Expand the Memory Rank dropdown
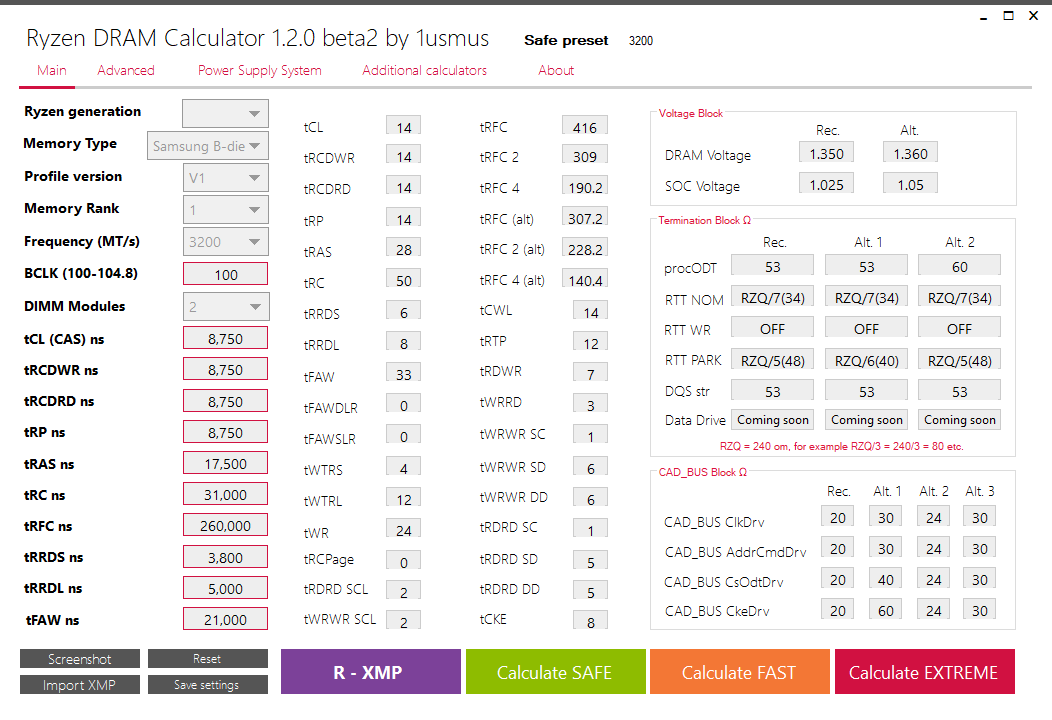Image resolution: width=1052 pixels, height=720 pixels. point(225,210)
